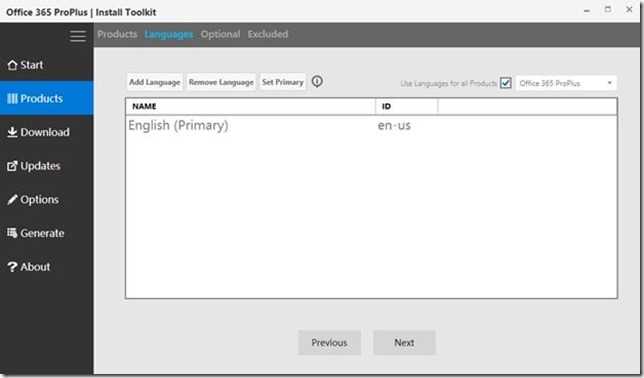The image size is (644, 378).
Task: Open the Updates section
Action: tap(46, 166)
